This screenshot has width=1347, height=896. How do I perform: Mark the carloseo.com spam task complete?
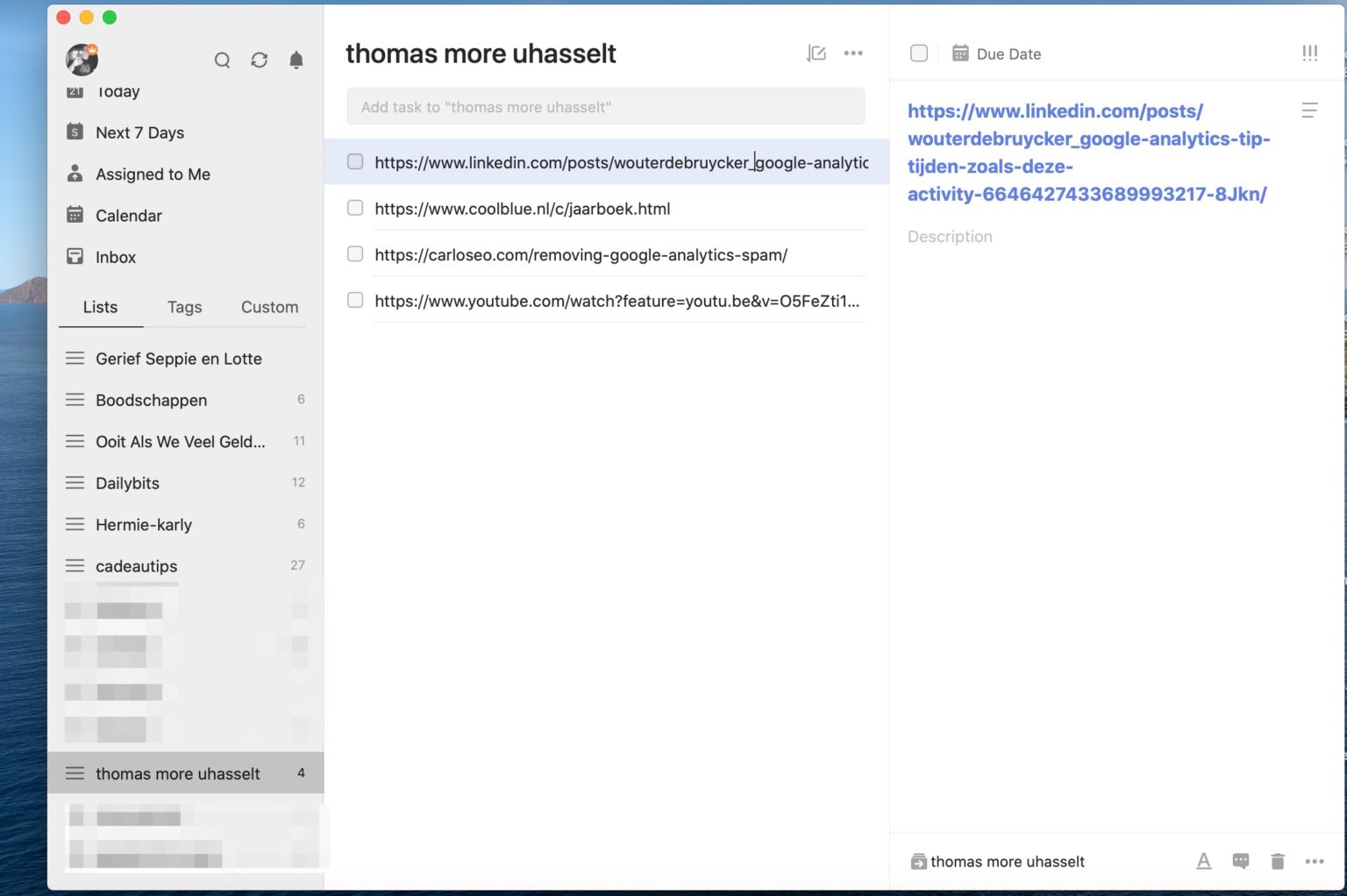point(355,254)
